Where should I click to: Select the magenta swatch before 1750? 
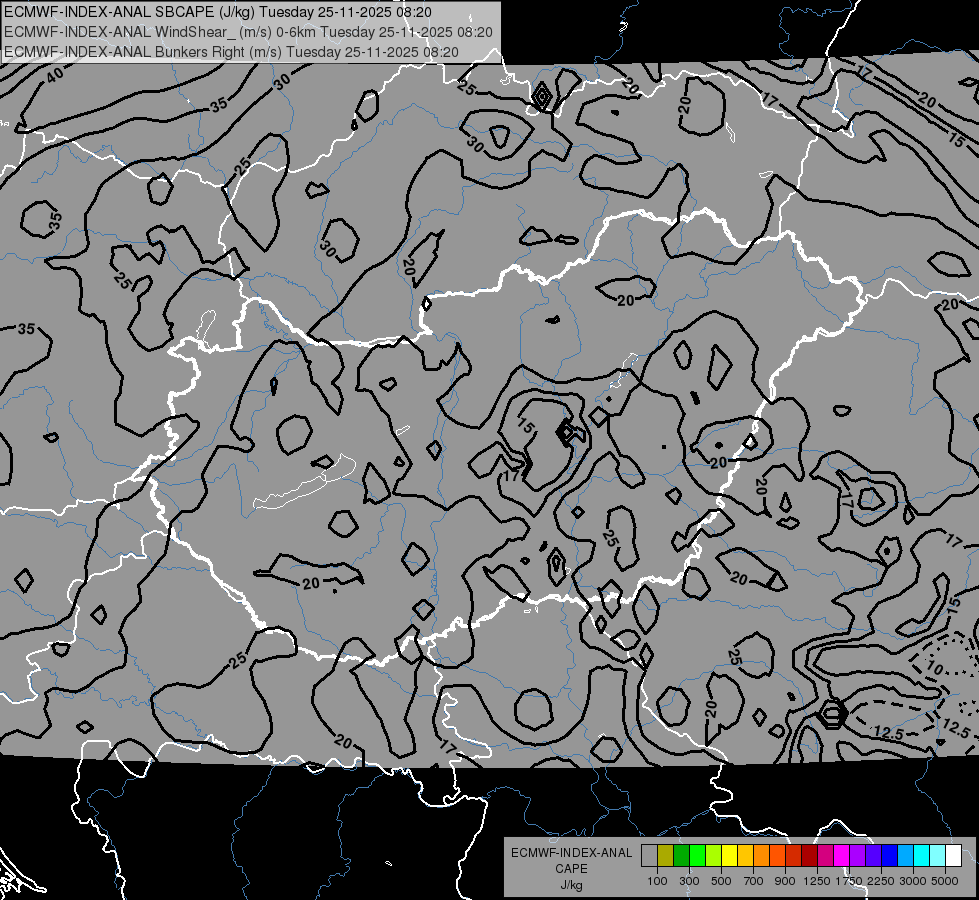coord(842,855)
